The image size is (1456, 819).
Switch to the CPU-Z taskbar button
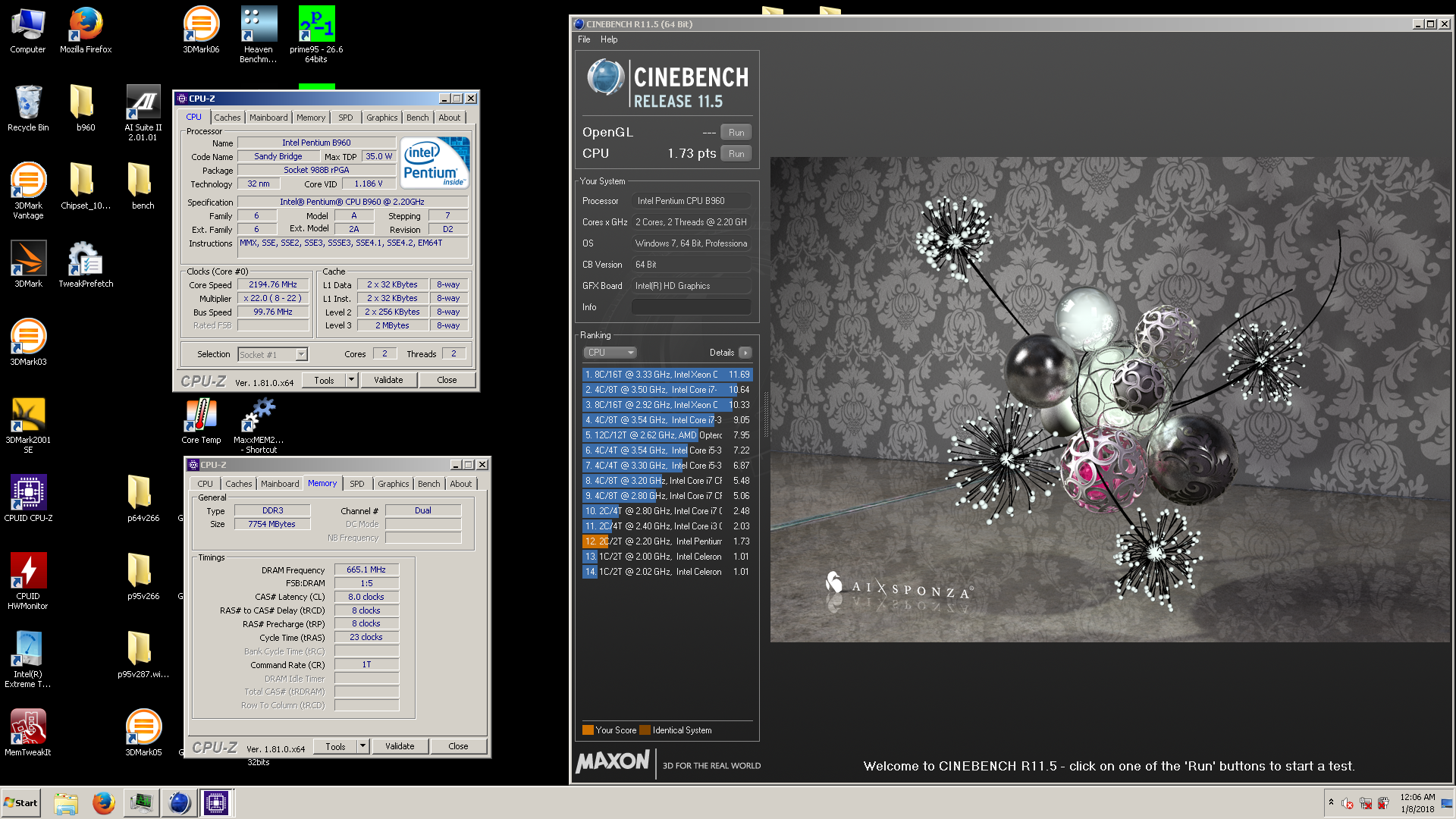[x=216, y=802]
